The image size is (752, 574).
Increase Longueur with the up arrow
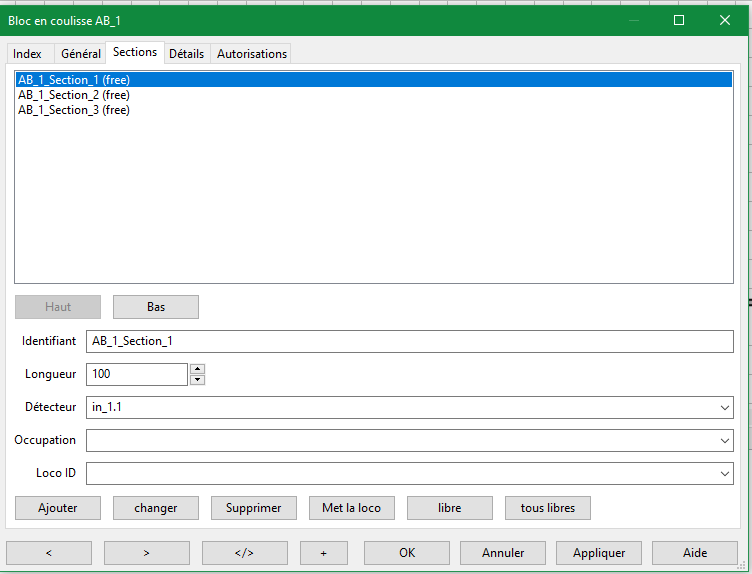[197, 369]
